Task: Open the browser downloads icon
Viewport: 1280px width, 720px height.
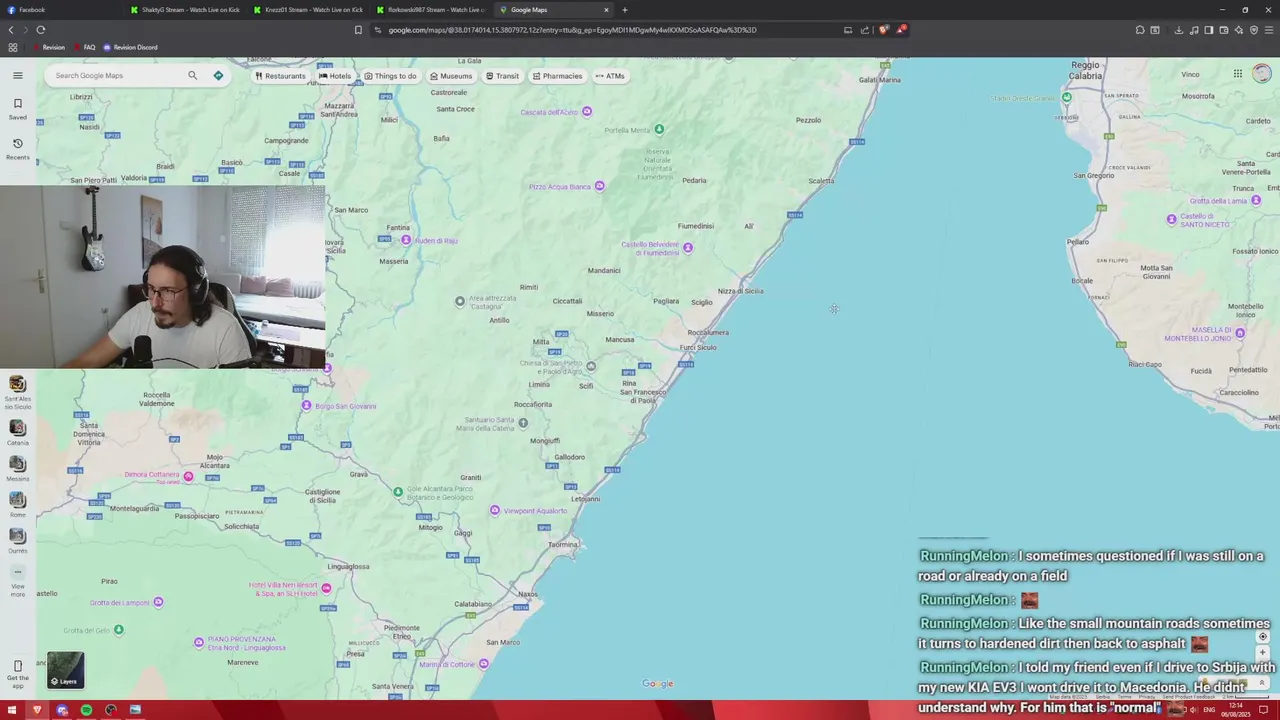Action: click(1179, 30)
